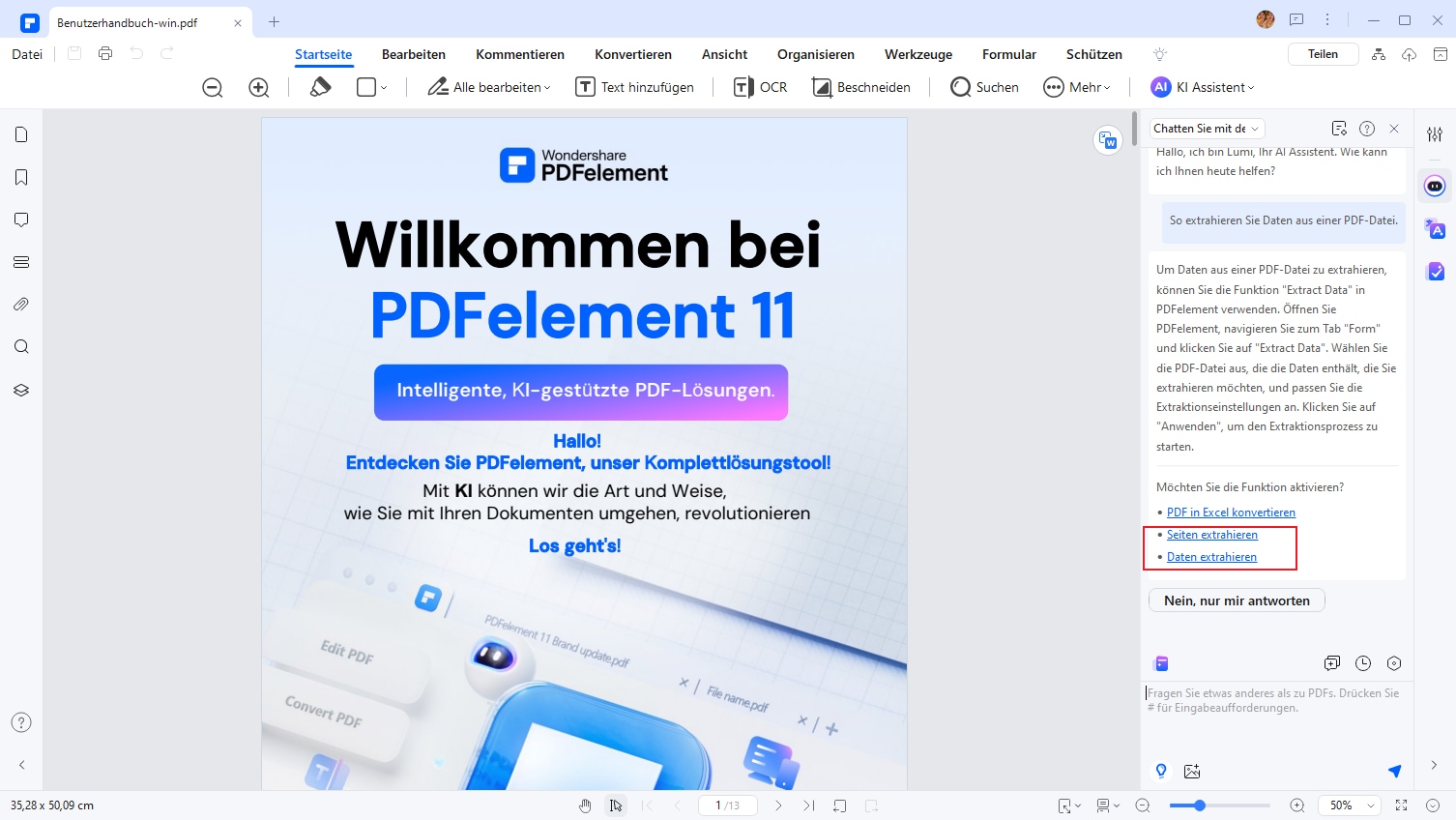Click the redo arrow icon
Viewport: 1456px width, 820px height.
(x=167, y=54)
